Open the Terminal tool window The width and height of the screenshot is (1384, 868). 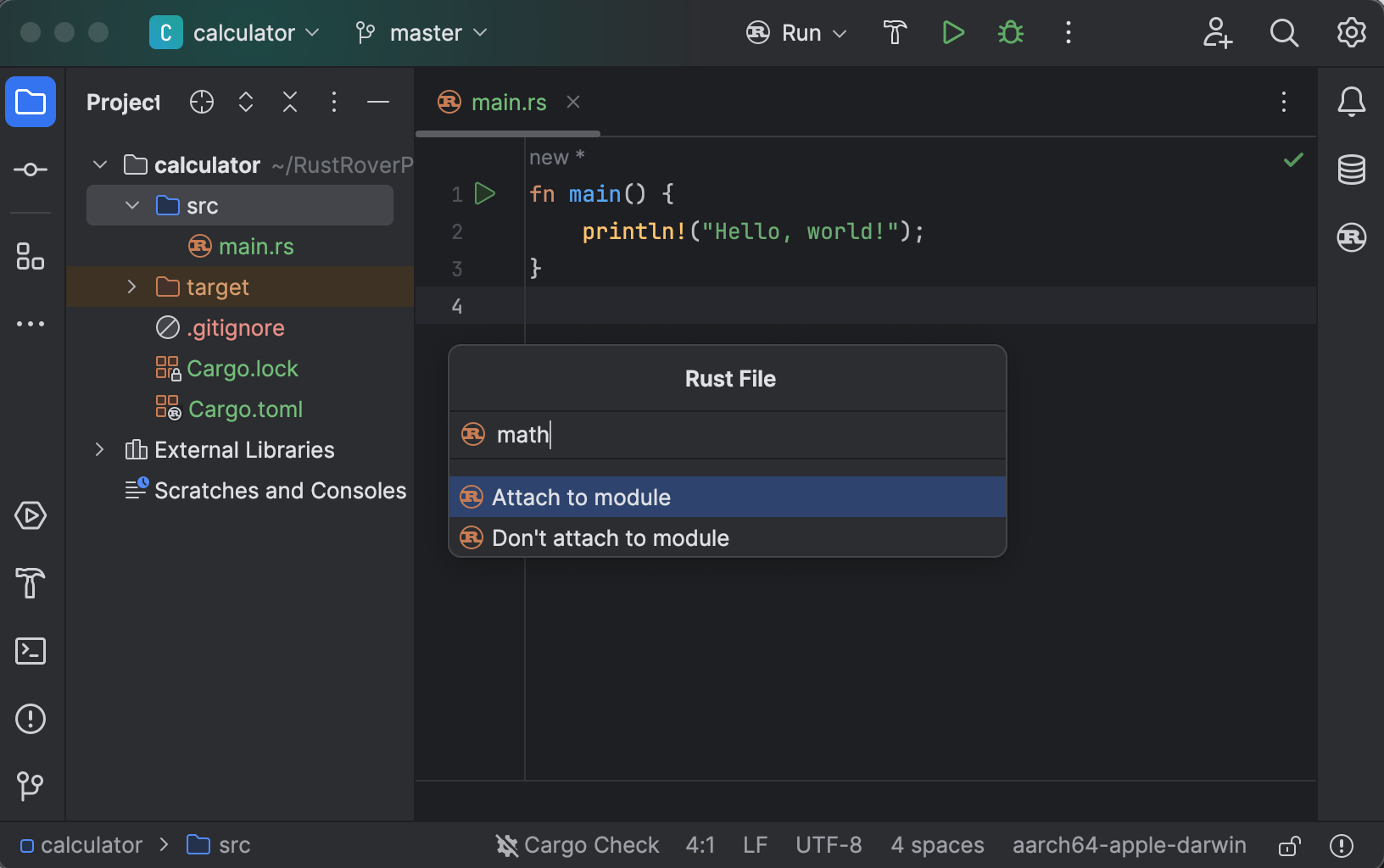point(31,651)
